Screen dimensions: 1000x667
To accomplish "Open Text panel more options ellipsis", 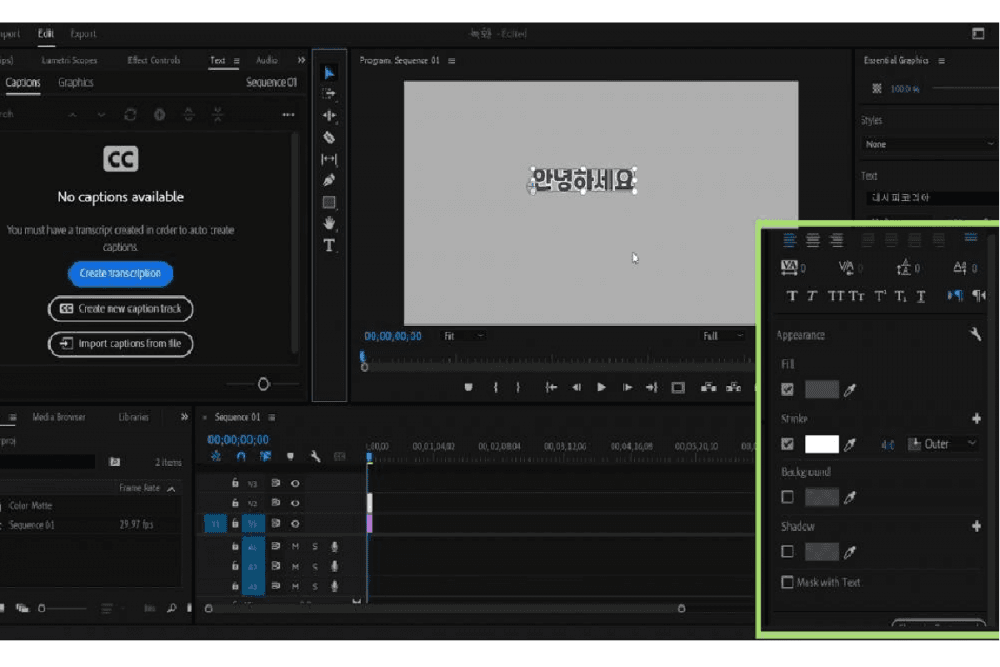I will [288, 115].
